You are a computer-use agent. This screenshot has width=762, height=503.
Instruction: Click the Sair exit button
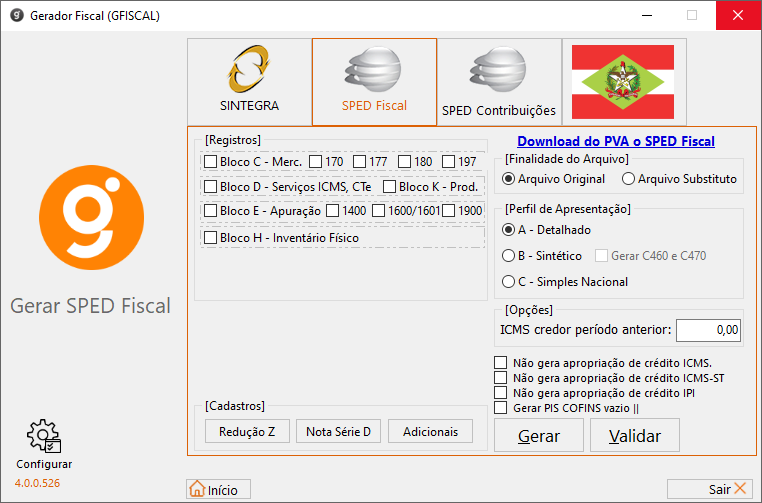(710, 489)
